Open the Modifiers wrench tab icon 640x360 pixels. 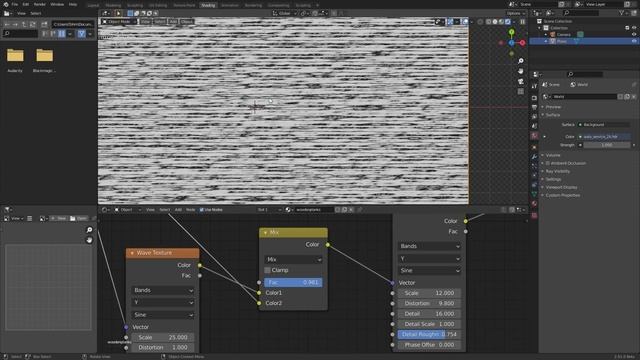pyautogui.click(x=534, y=157)
